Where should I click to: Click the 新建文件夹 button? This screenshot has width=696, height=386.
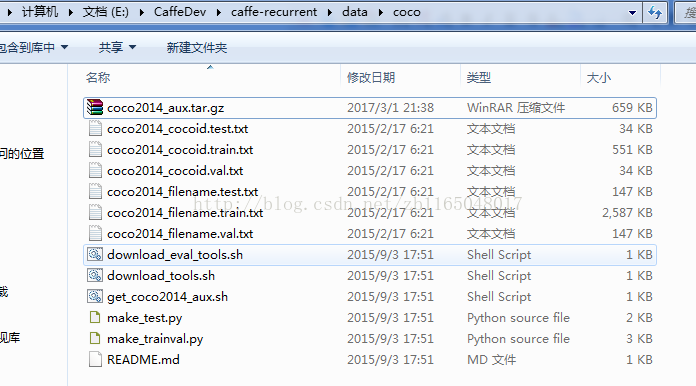coord(197,47)
